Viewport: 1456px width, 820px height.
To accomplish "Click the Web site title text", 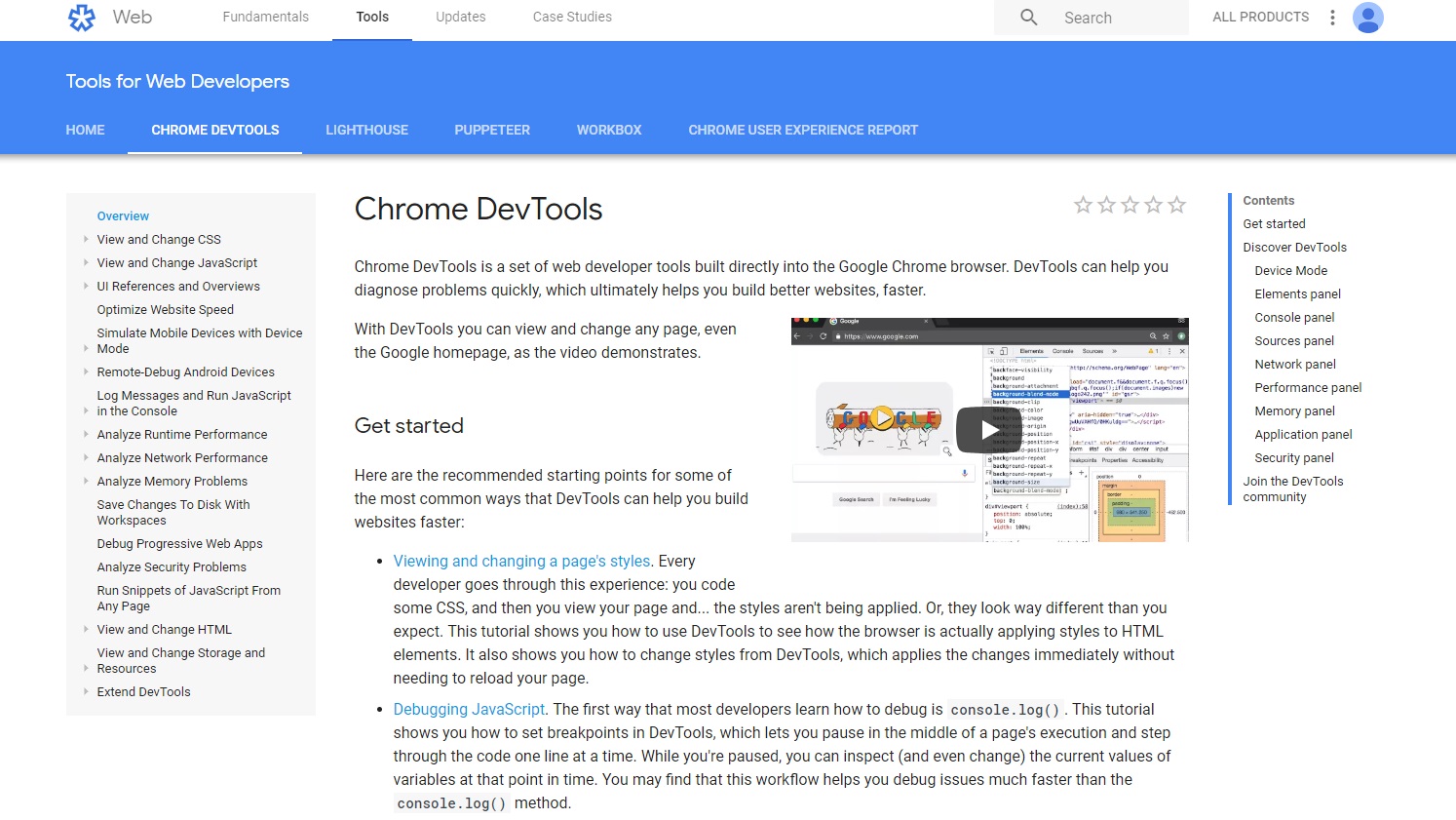I will [133, 17].
